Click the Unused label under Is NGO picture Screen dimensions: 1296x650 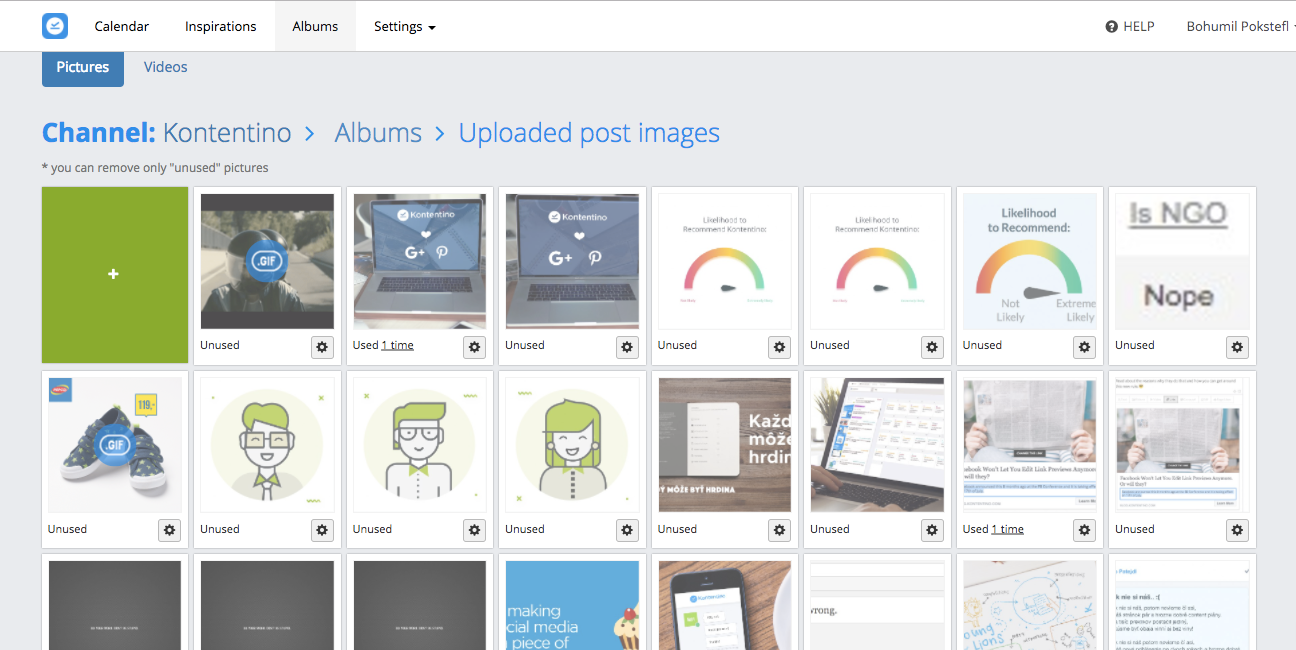(x=1135, y=345)
